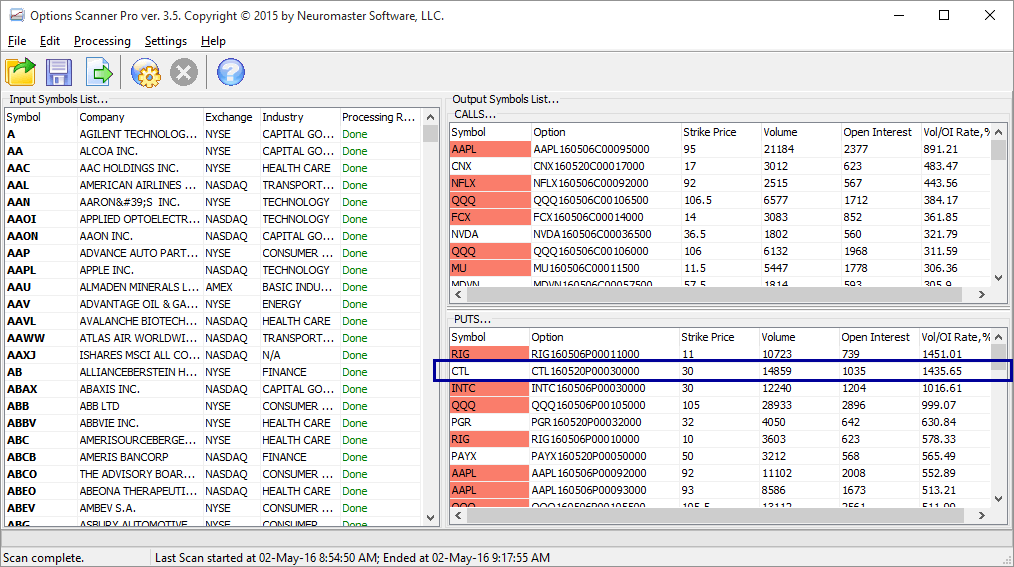Click Scan complete status bar text
This screenshot has width=1014, height=567.
pos(43,558)
